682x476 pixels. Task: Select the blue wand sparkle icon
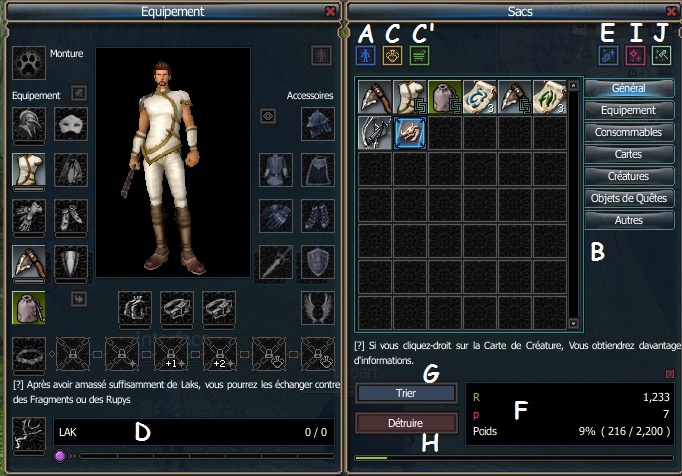click(608, 56)
